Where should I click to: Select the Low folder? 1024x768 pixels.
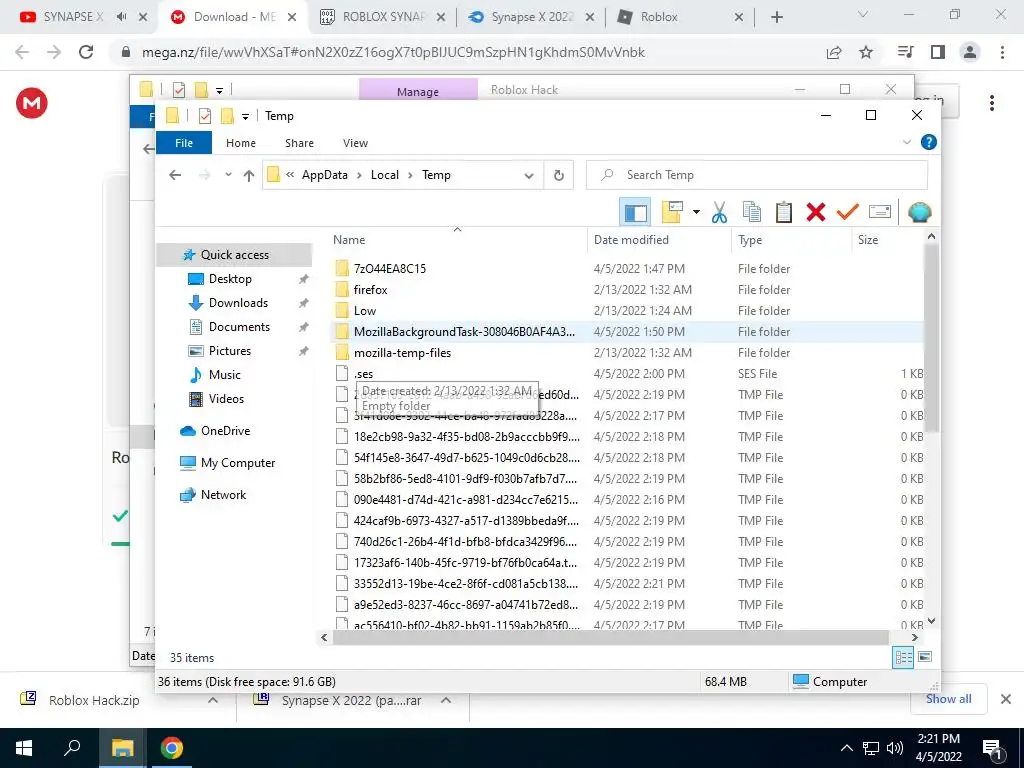point(364,311)
